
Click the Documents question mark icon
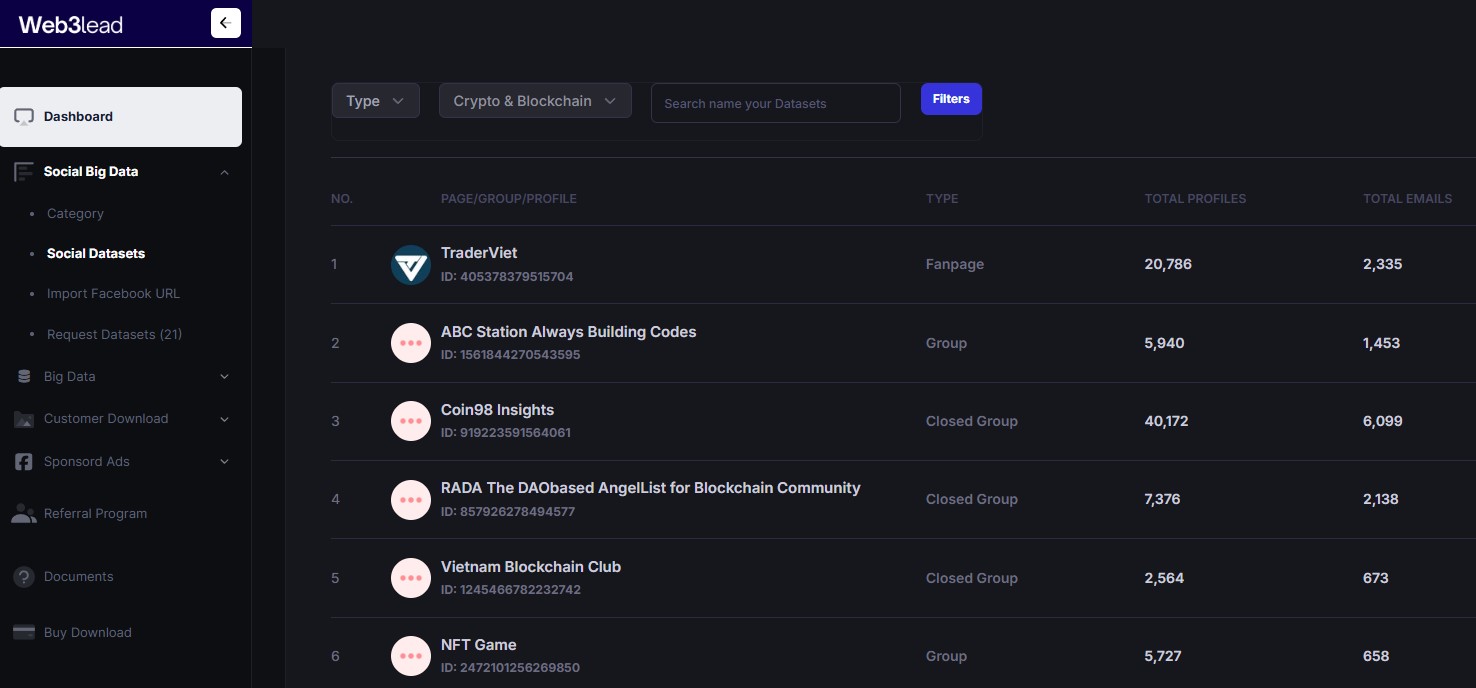[24, 577]
